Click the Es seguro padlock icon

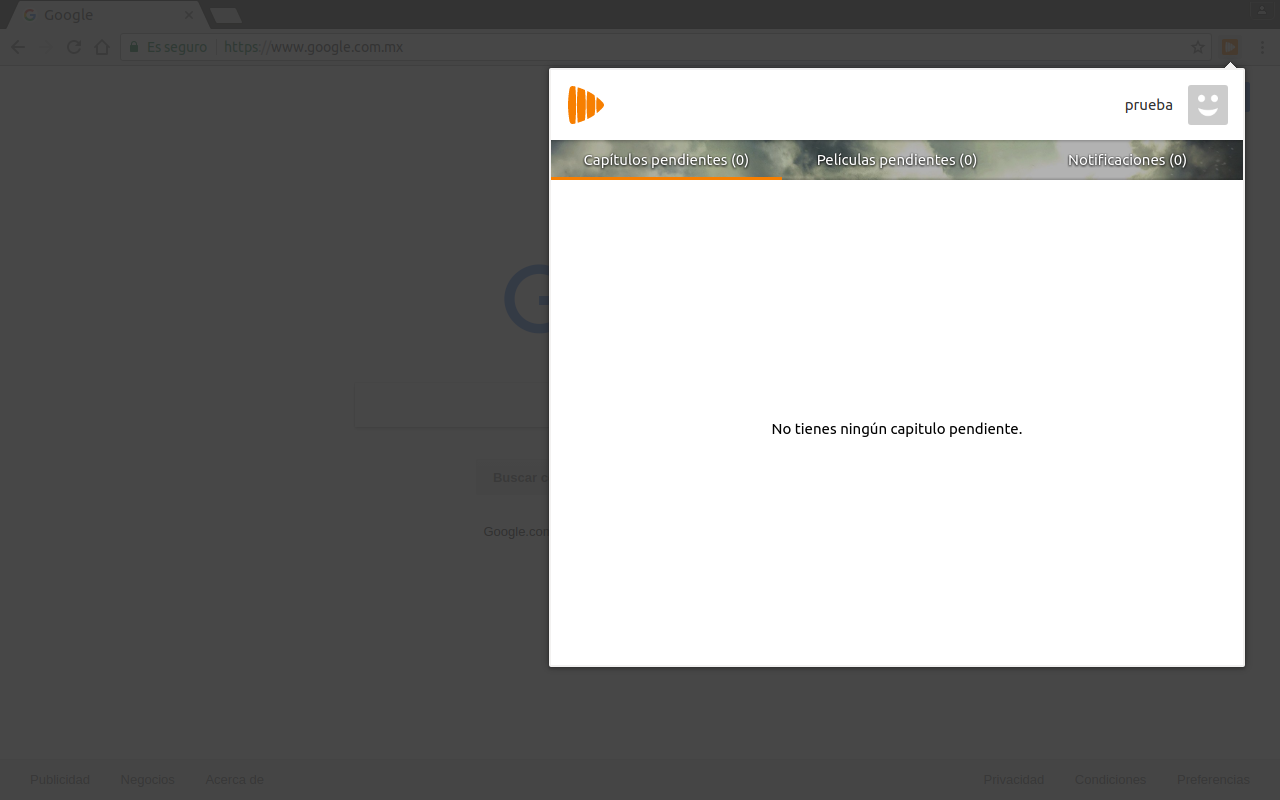[x=133, y=46]
